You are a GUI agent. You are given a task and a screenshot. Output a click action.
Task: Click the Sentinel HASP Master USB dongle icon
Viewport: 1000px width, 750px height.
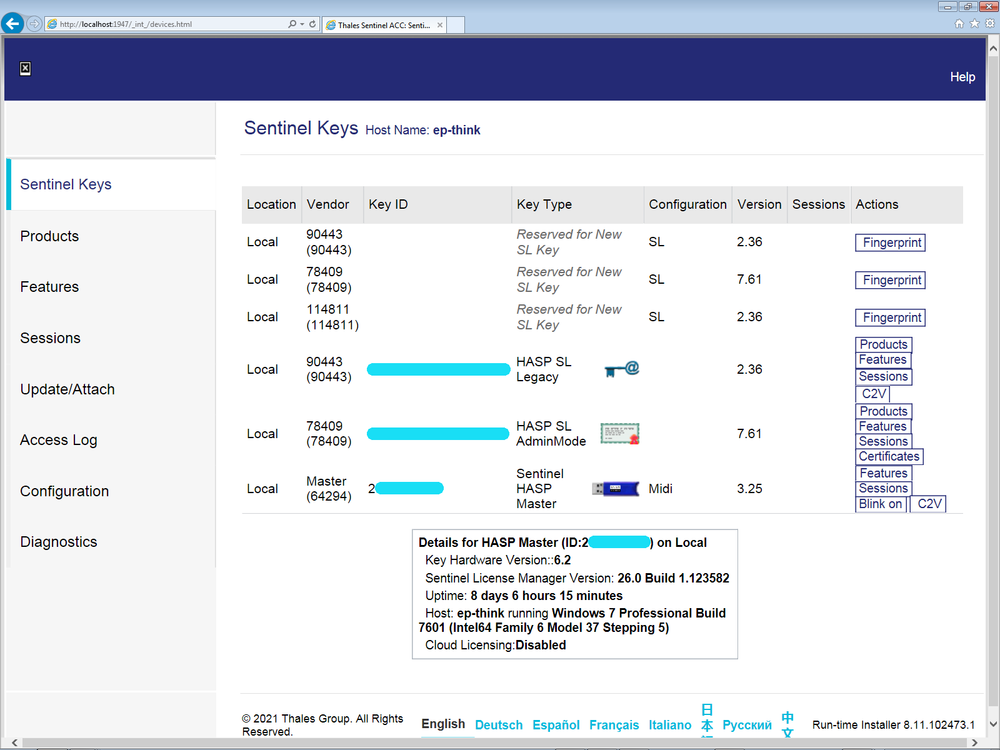click(x=615, y=489)
